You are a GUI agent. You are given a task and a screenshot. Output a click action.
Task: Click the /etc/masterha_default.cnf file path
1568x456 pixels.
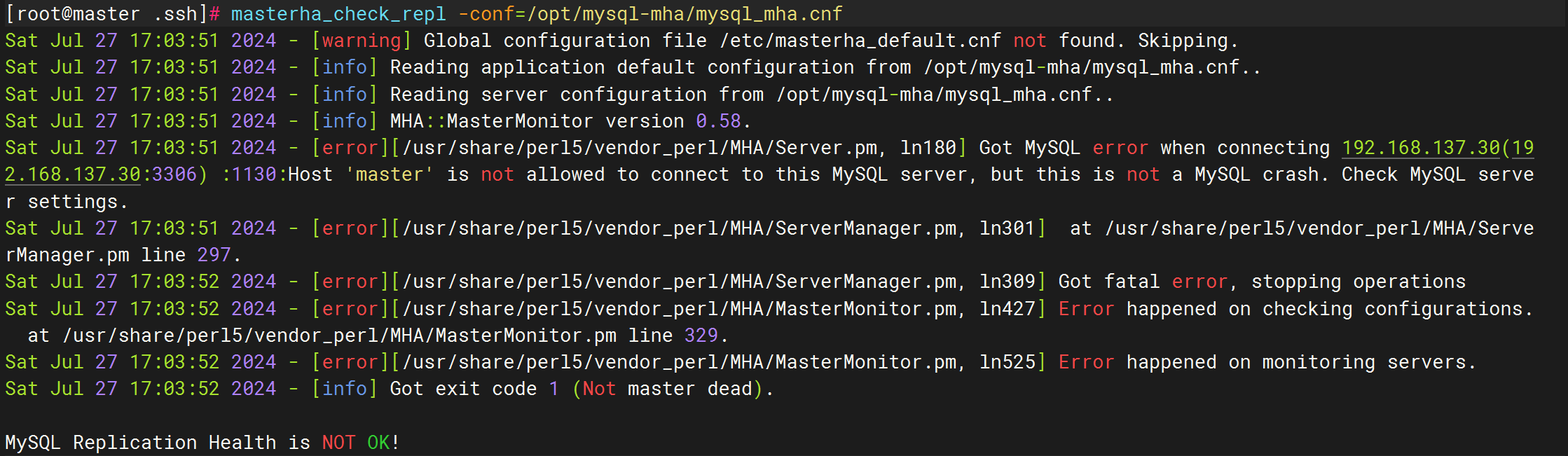pyautogui.click(x=860, y=41)
